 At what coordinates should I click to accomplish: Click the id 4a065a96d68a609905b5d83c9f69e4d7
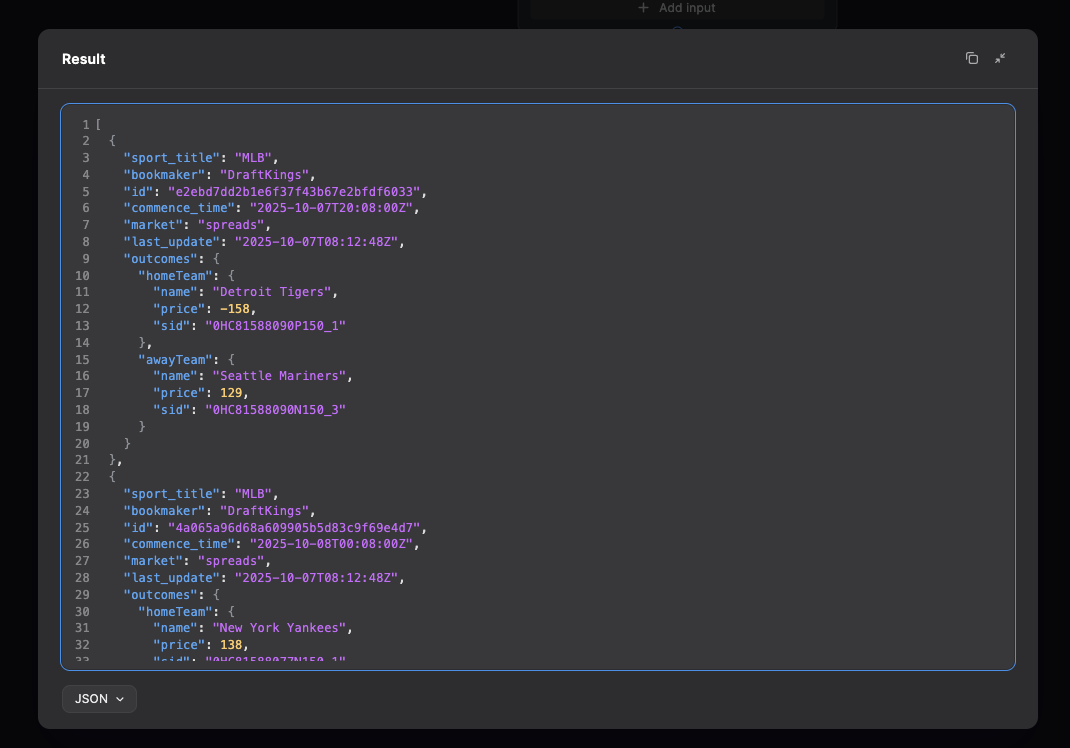[x=294, y=528]
